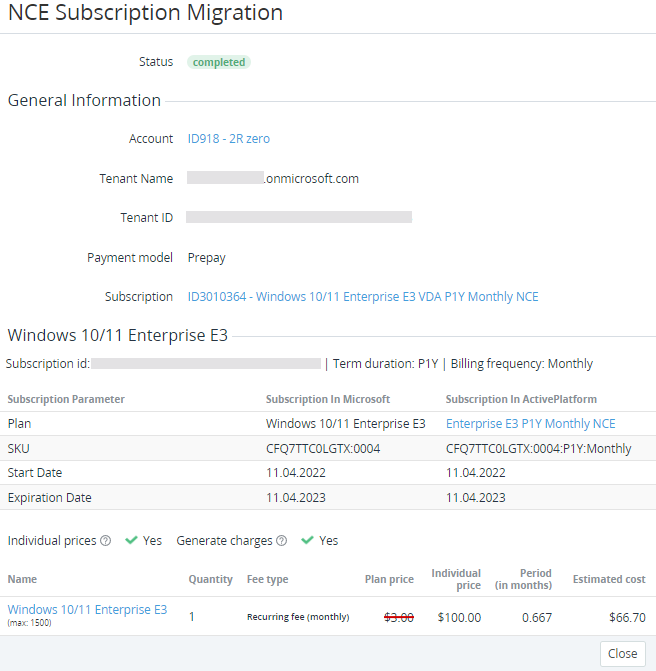Screen dimensions: 656x671
Task: Open Enterprise E3 P1Y Monthly NCE plan link
Action: [531, 424]
